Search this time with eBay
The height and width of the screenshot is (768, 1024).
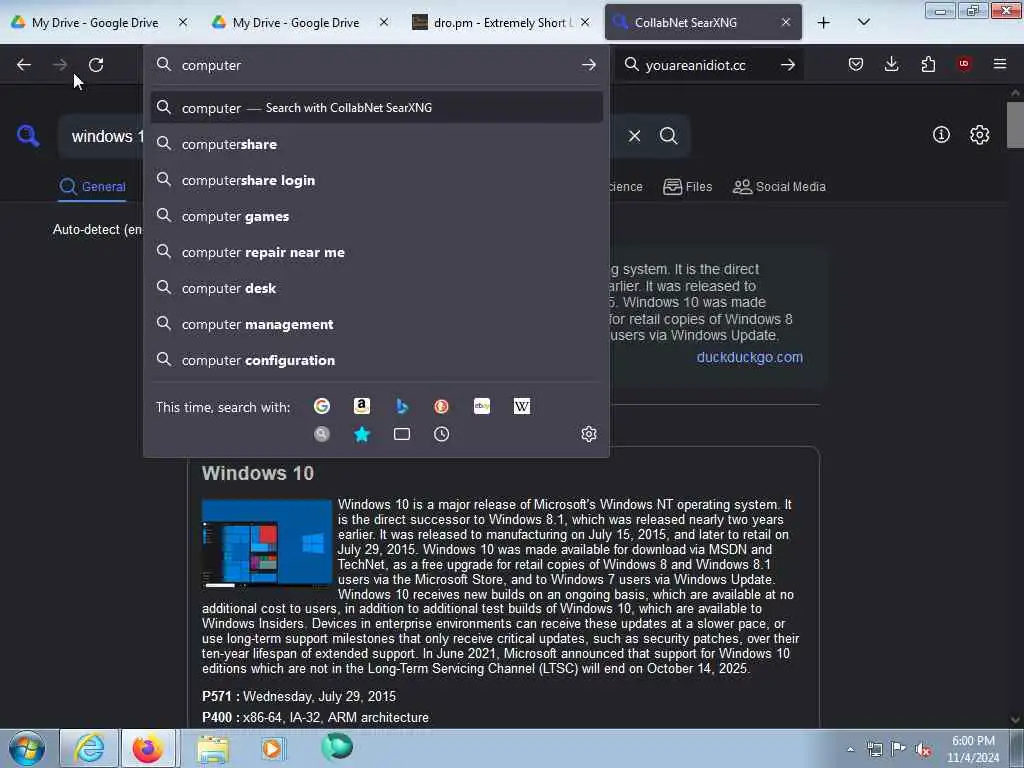tap(482, 406)
